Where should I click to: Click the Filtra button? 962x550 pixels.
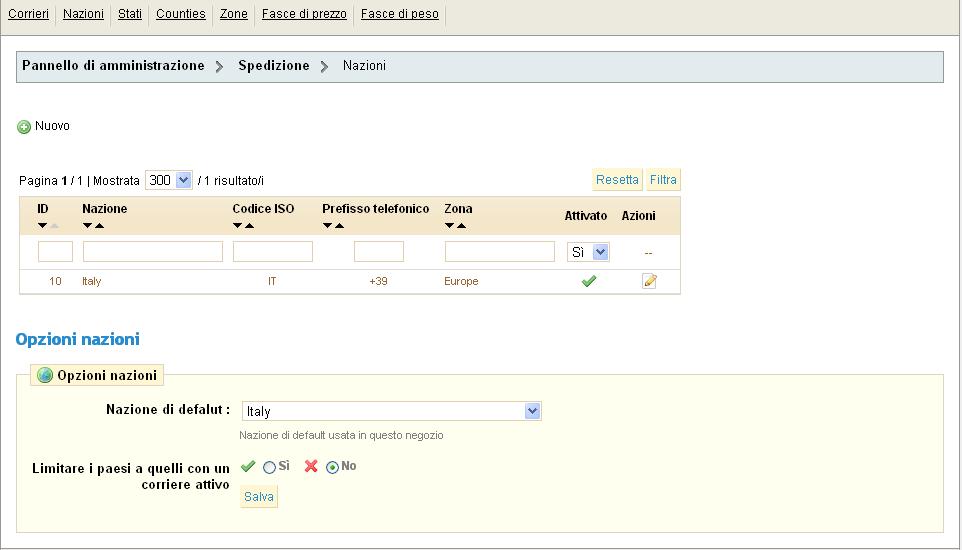coord(663,179)
